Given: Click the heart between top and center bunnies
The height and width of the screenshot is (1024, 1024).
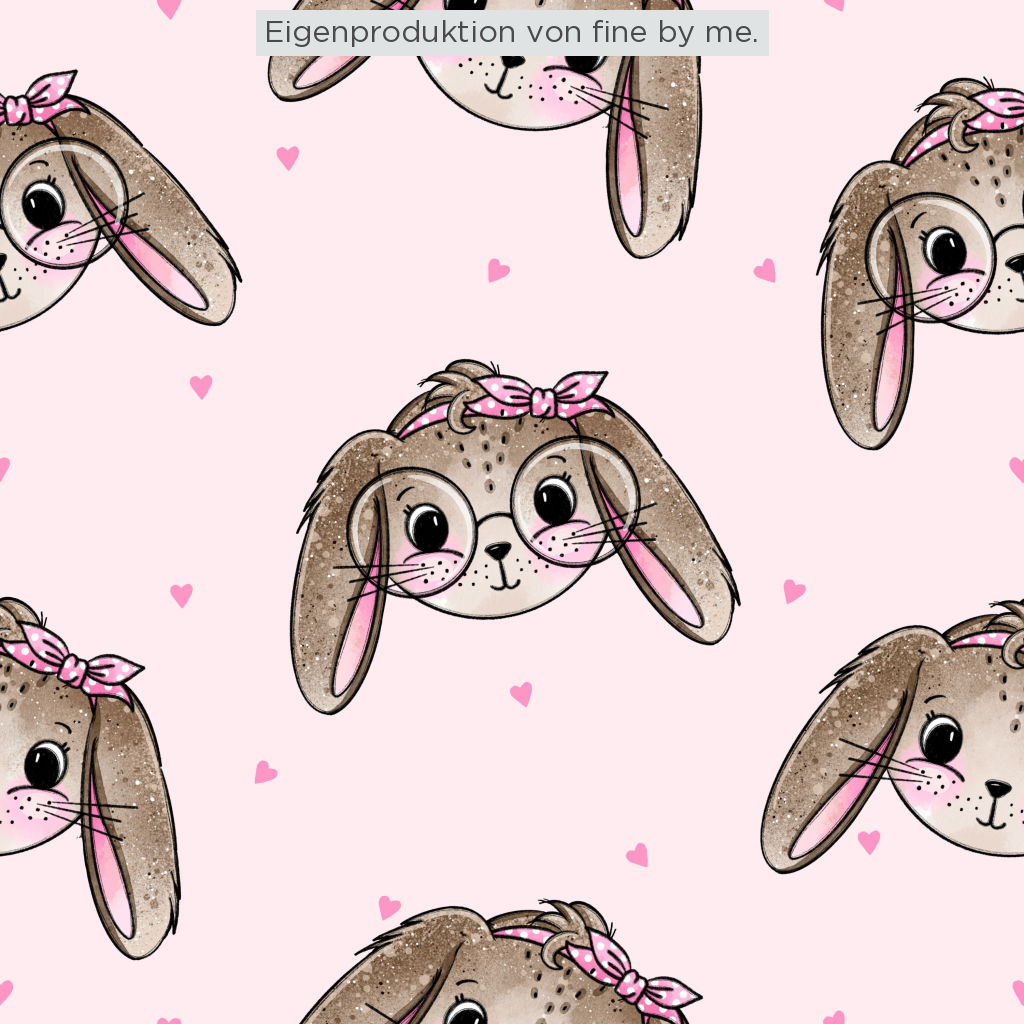Looking at the screenshot, I should coord(498,270).
